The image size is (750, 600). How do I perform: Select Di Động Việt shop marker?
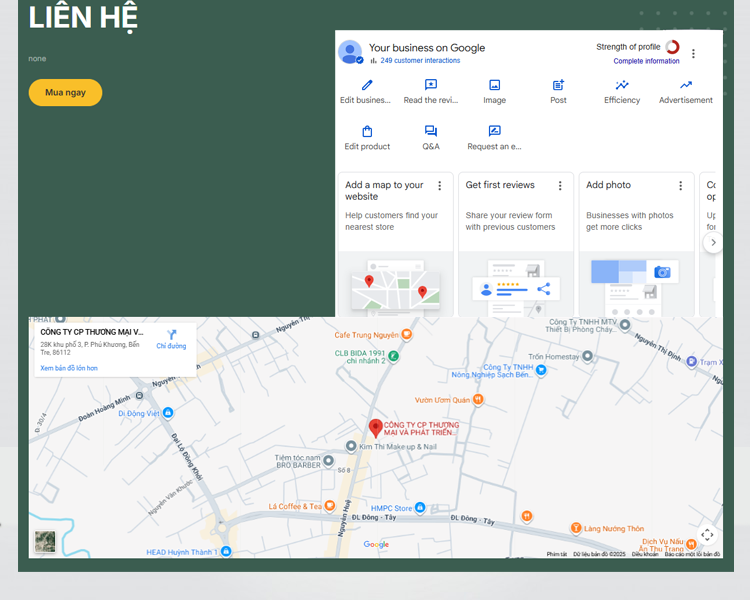click(168, 412)
